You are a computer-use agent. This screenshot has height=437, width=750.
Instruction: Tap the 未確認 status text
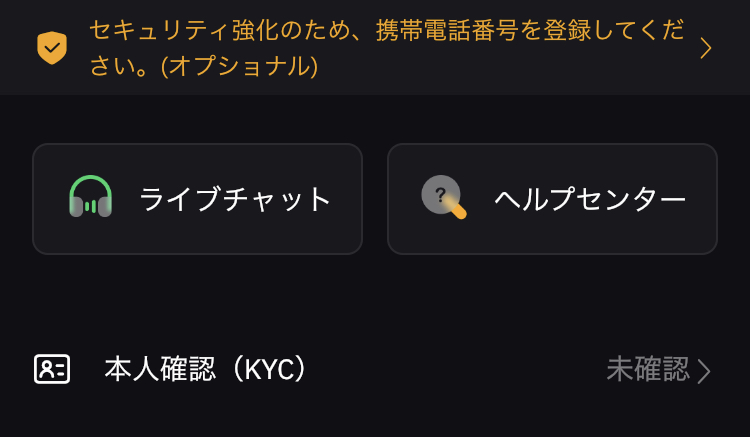[x=648, y=369]
